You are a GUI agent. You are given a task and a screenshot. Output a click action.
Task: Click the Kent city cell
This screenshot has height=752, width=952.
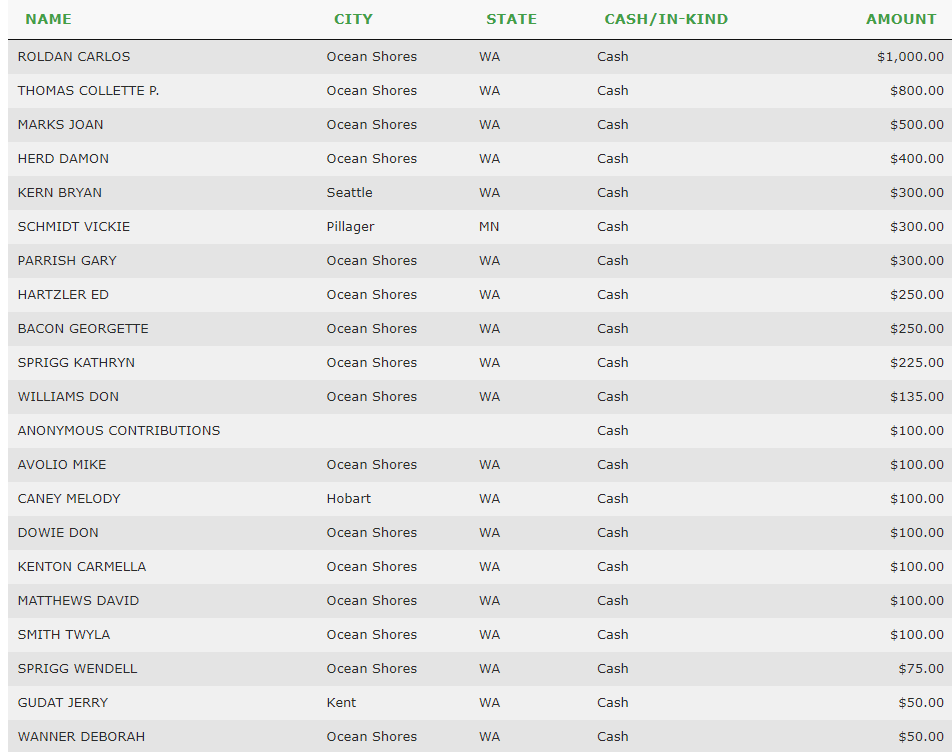pos(341,703)
